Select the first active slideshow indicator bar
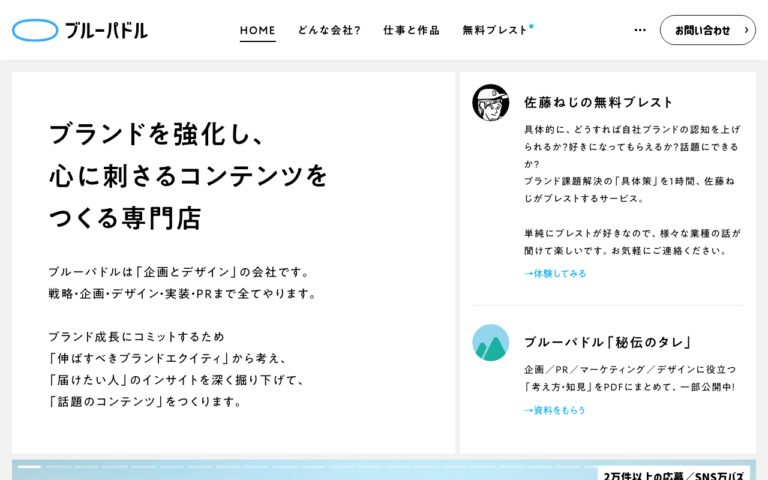This screenshot has height=480, width=768. pyautogui.click(x=29, y=466)
